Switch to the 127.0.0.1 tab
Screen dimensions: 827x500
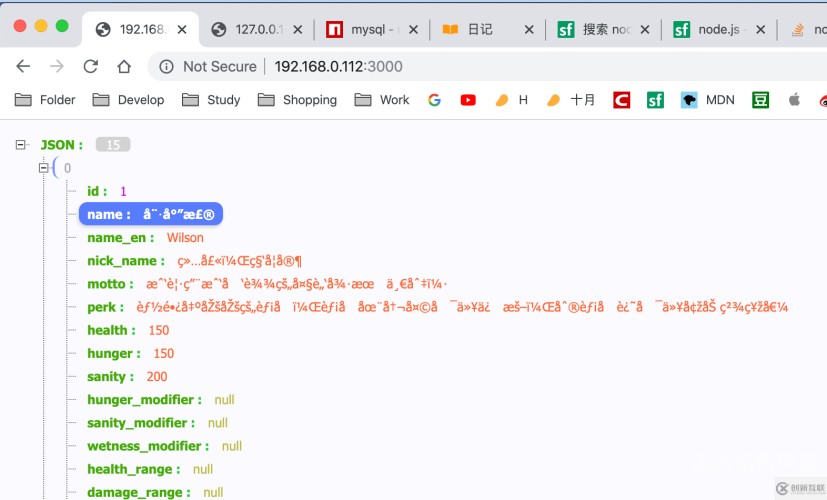tap(256, 30)
